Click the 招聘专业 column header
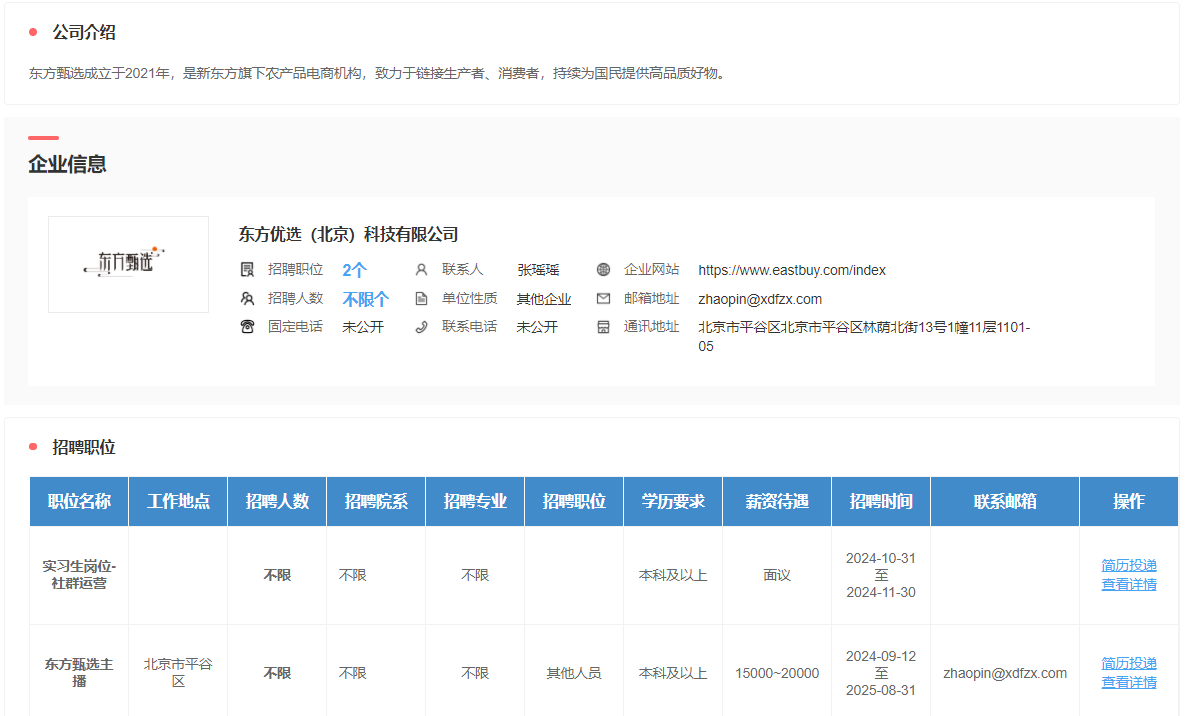This screenshot has width=1194, height=716. (475, 501)
